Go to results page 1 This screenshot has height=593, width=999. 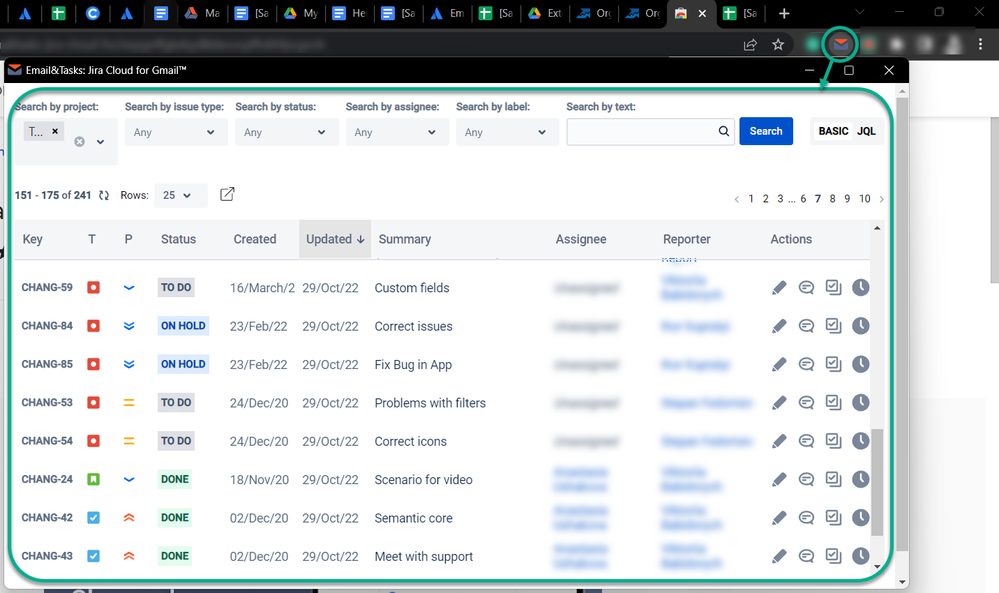tap(751, 199)
